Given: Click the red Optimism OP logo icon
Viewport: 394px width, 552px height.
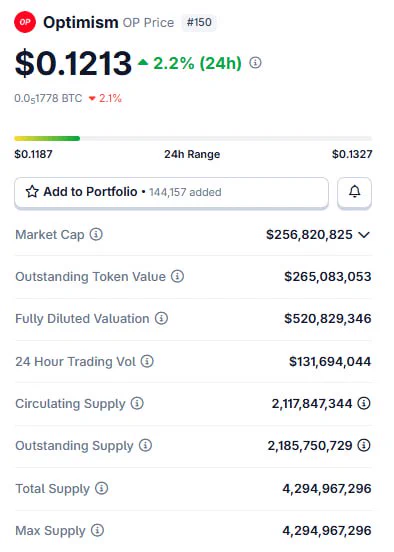Looking at the screenshot, I should coord(25,22).
